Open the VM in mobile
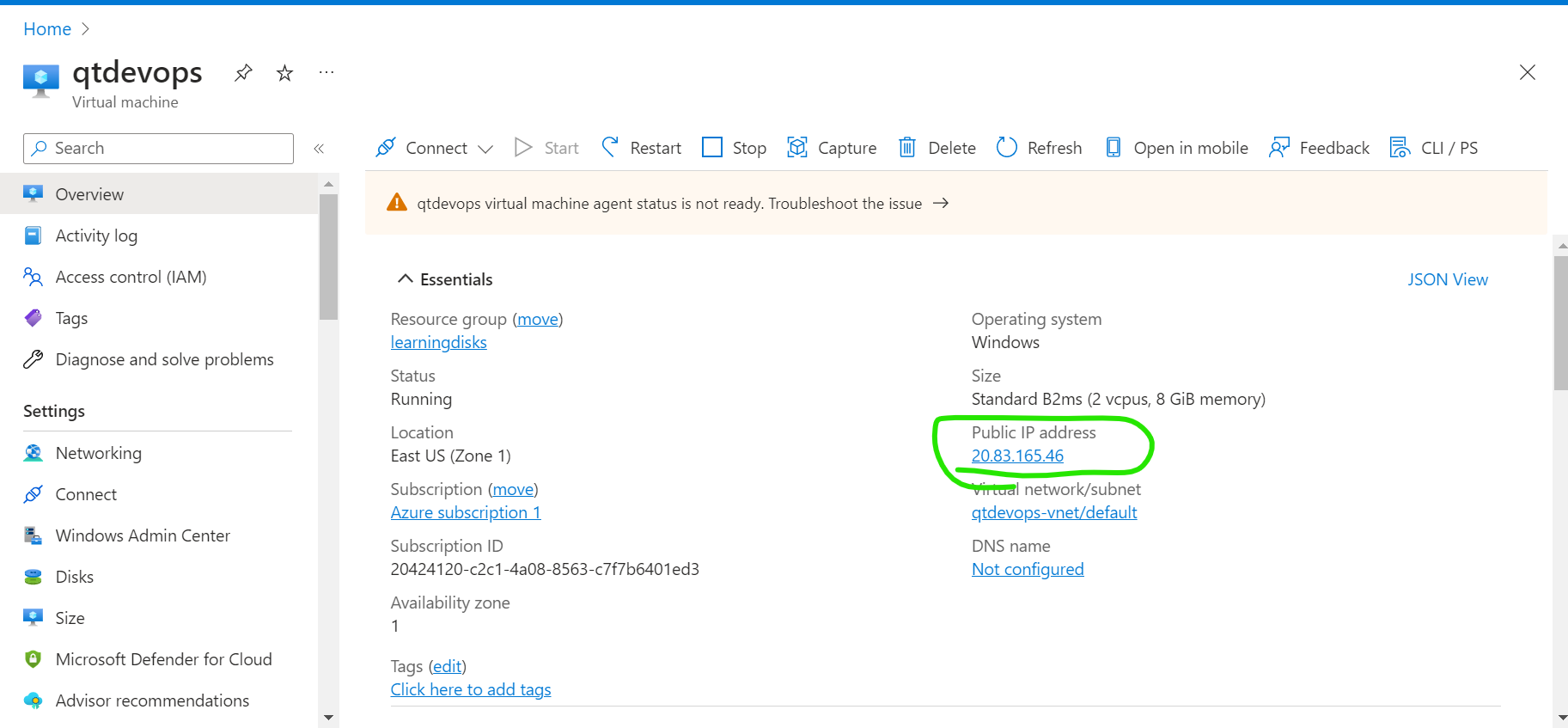The width and height of the screenshot is (1568, 728). [x=1176, y=148]
